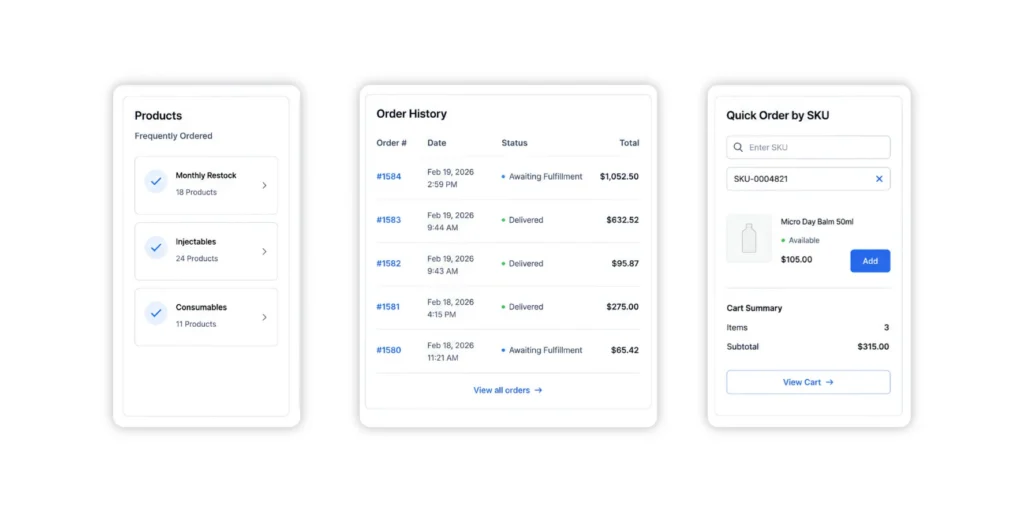The width and height of the screenshot is (1024, 512).
Task: Open order #1583
Action: click(x=389, y=220)
